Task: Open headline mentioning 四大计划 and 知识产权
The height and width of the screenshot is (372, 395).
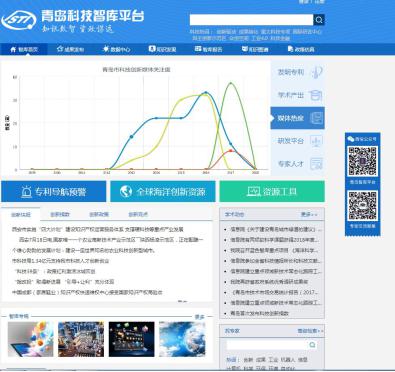Action: (98, 229)
